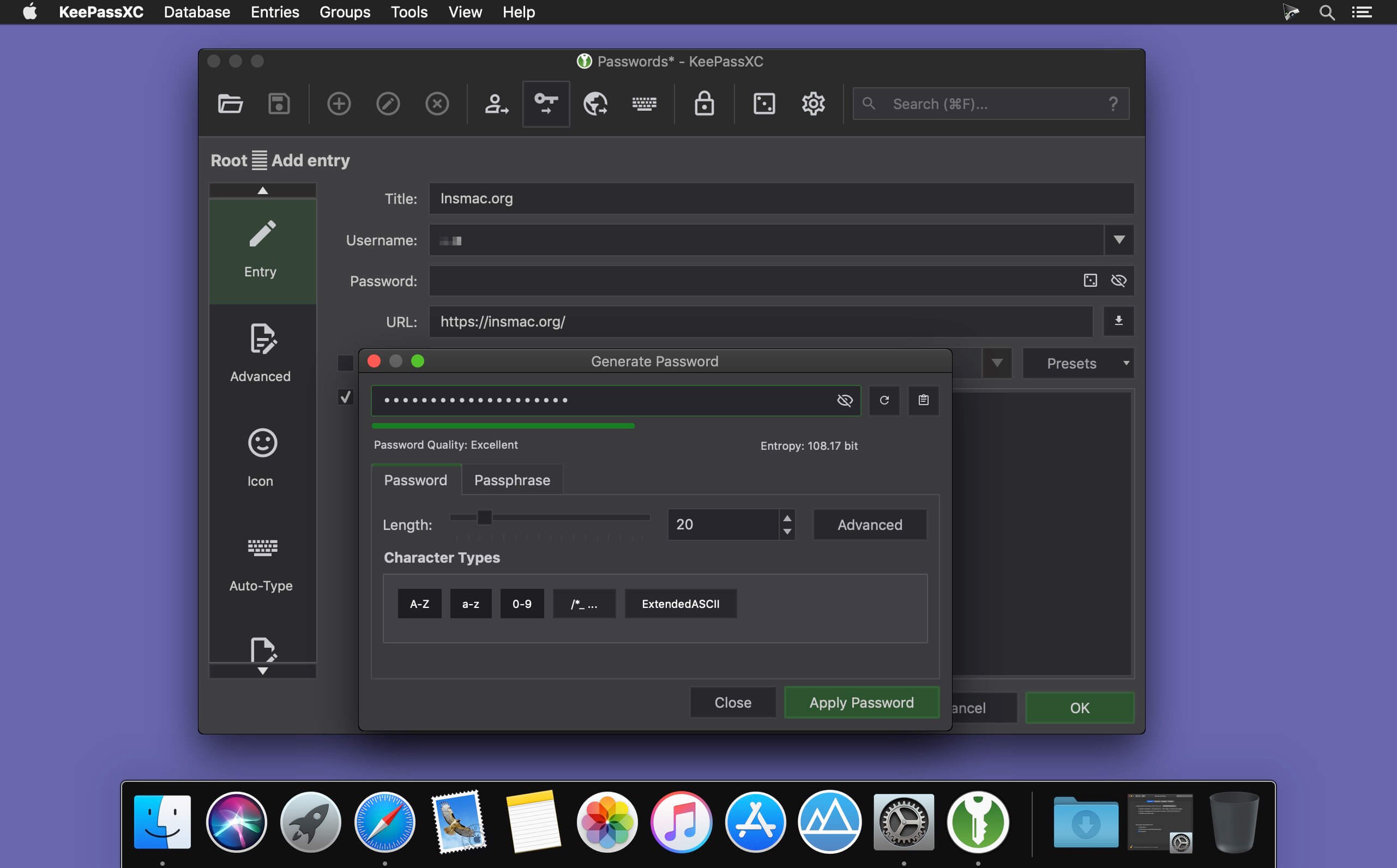Click the copy username toolbar icon
The image size is (1397, 868).
point(496,104)
